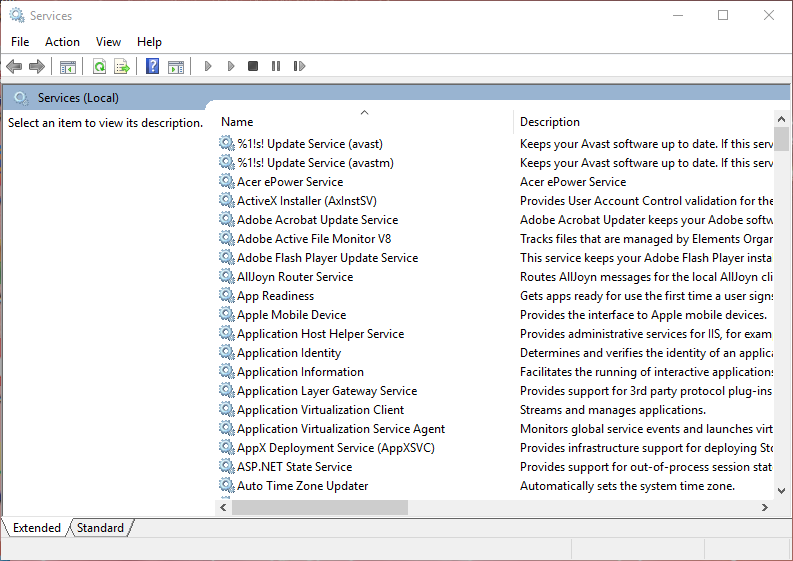Click the Services (Local) header gear icon

(21, 98)
